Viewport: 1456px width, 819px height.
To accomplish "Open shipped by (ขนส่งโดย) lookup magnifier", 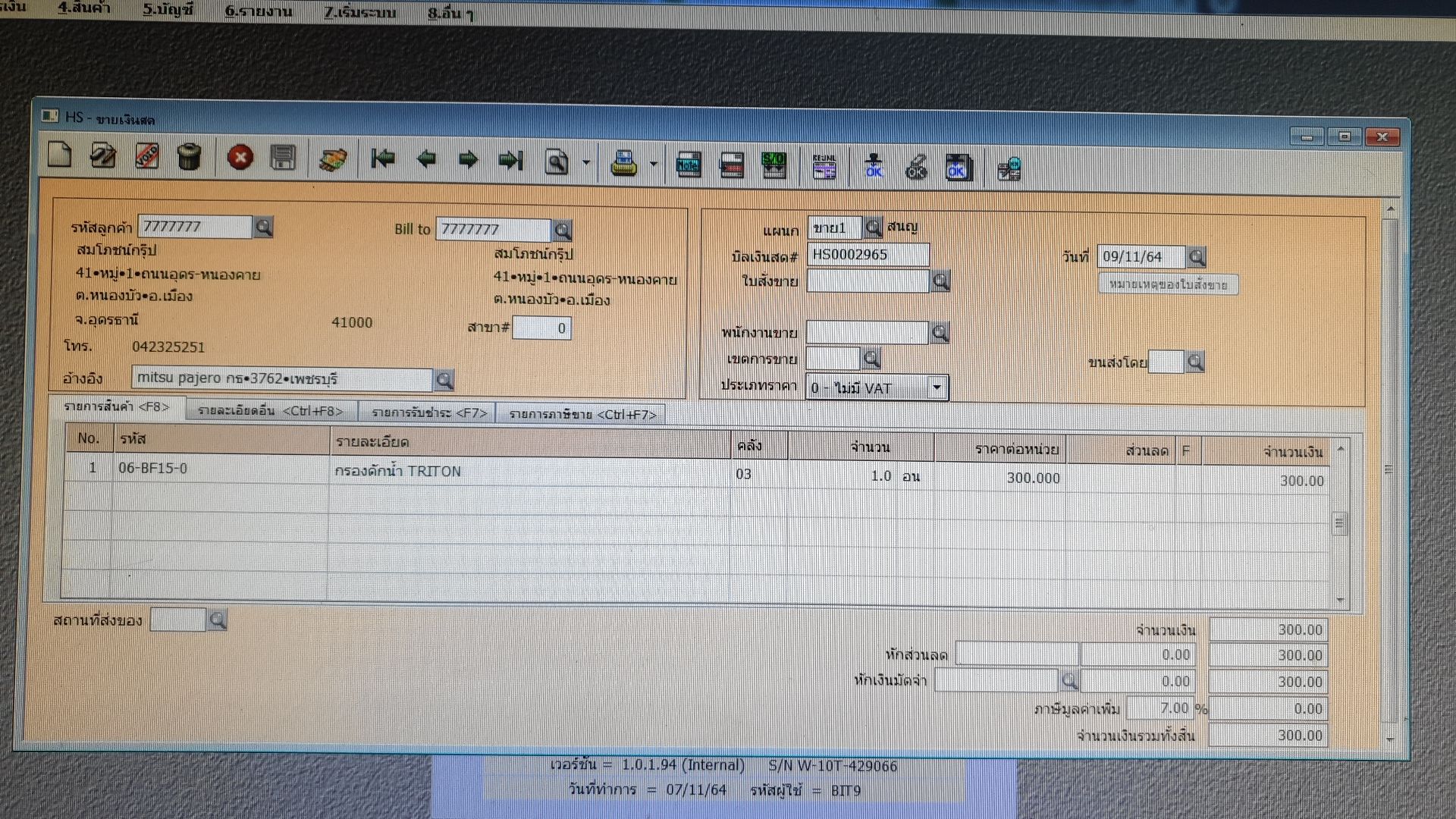I will (1195, 362).
